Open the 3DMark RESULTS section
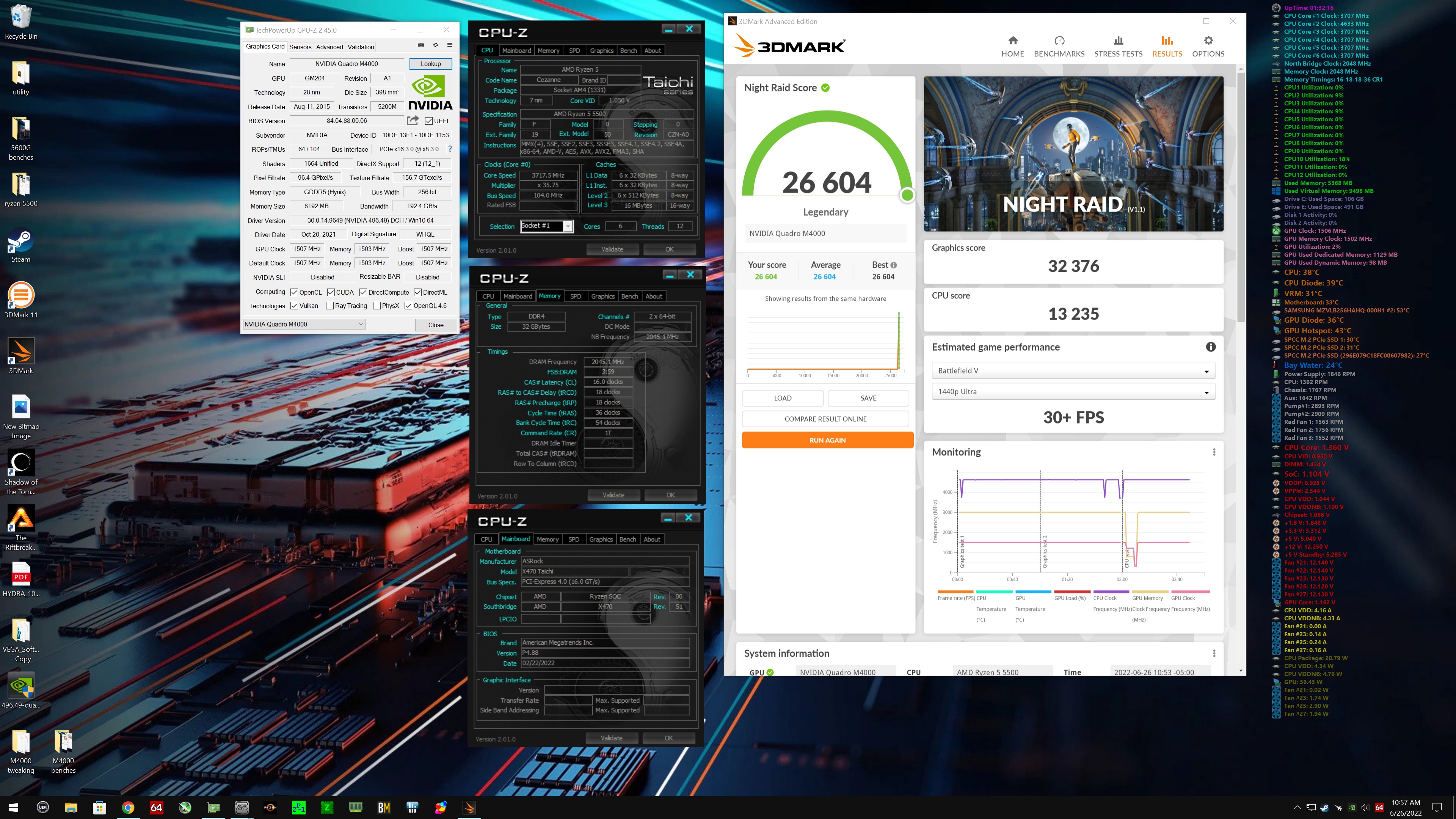The image size is (1456, 819). [1167, 46]
